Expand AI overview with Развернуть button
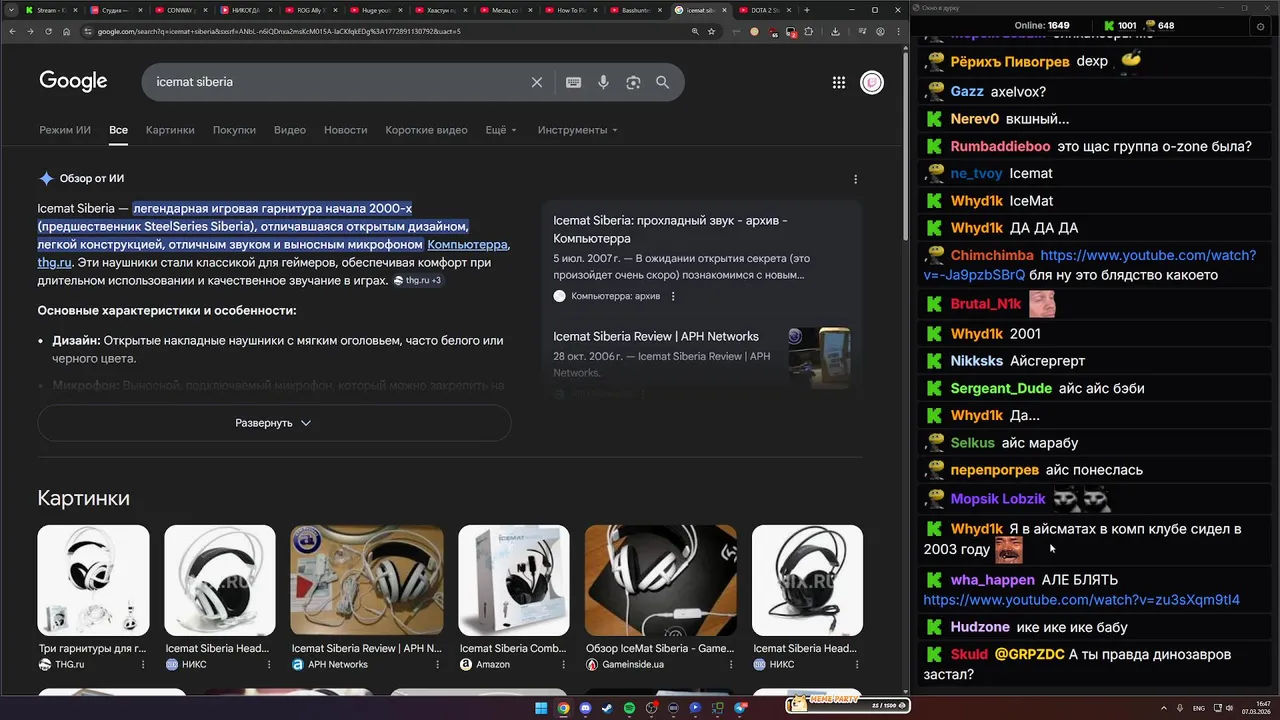The width and height of the screenshot is (1280, 720). (274, 423)
